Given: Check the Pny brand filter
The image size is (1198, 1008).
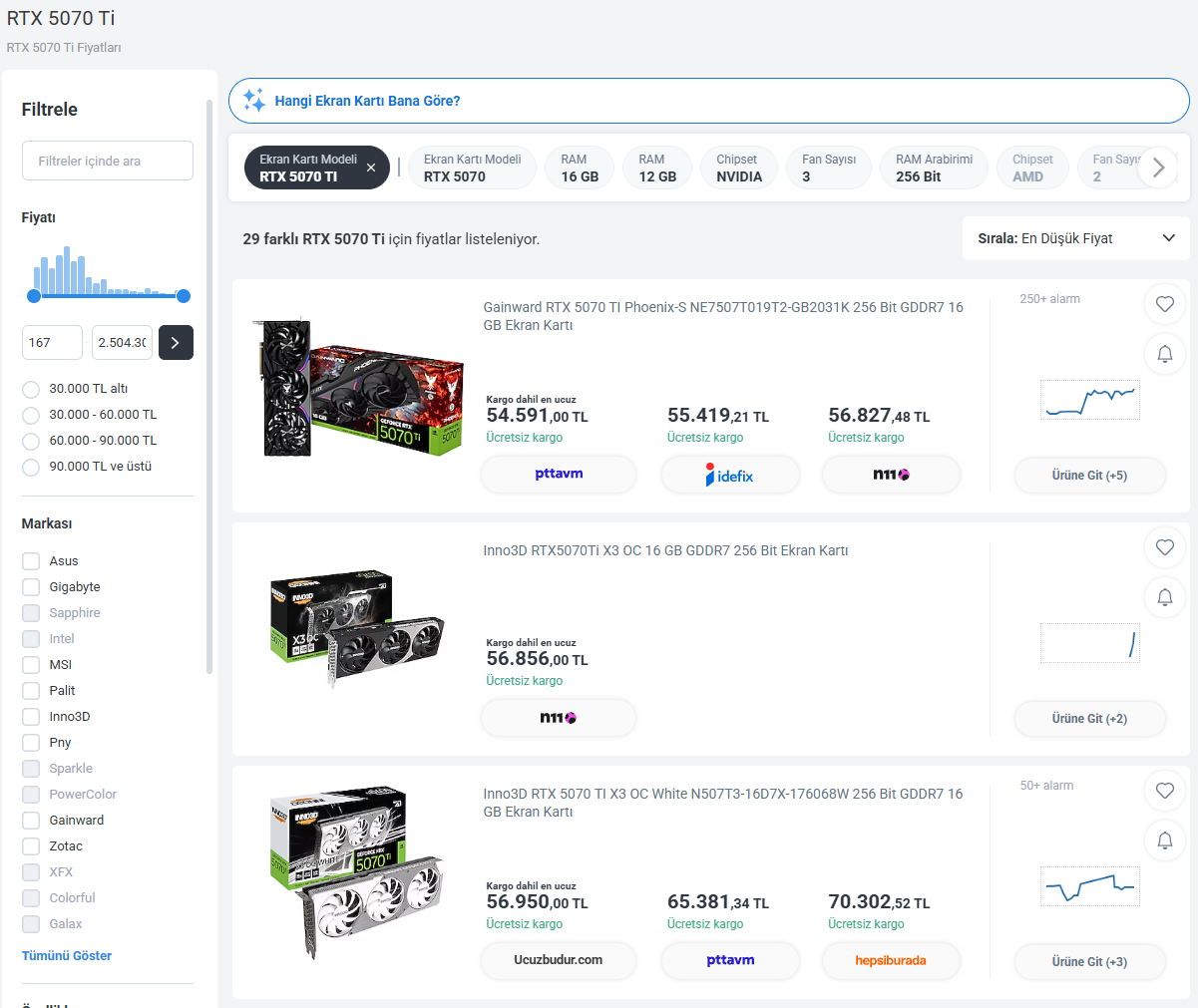Looking at the screenshot, I should (x=31, y=743).
